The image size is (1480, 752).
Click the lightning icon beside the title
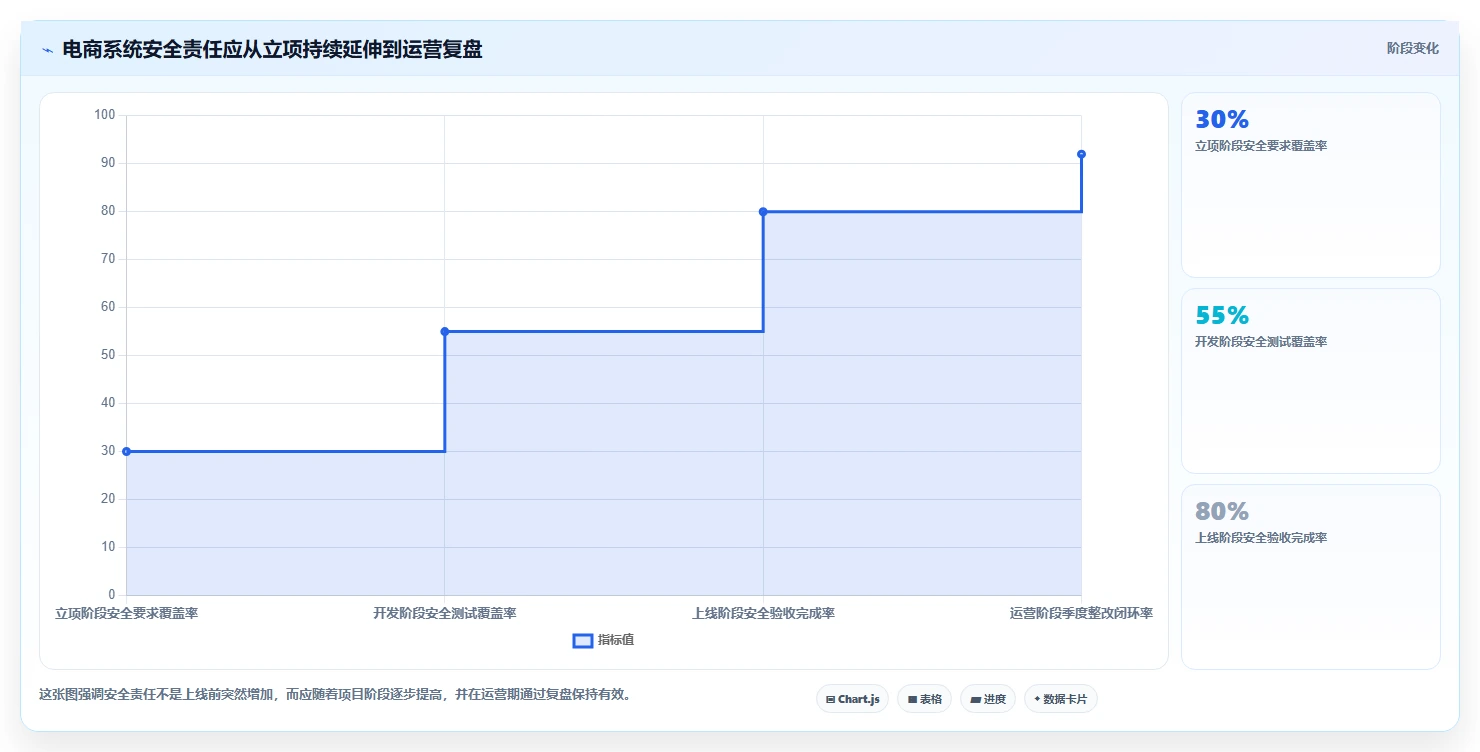pos(48,50)
